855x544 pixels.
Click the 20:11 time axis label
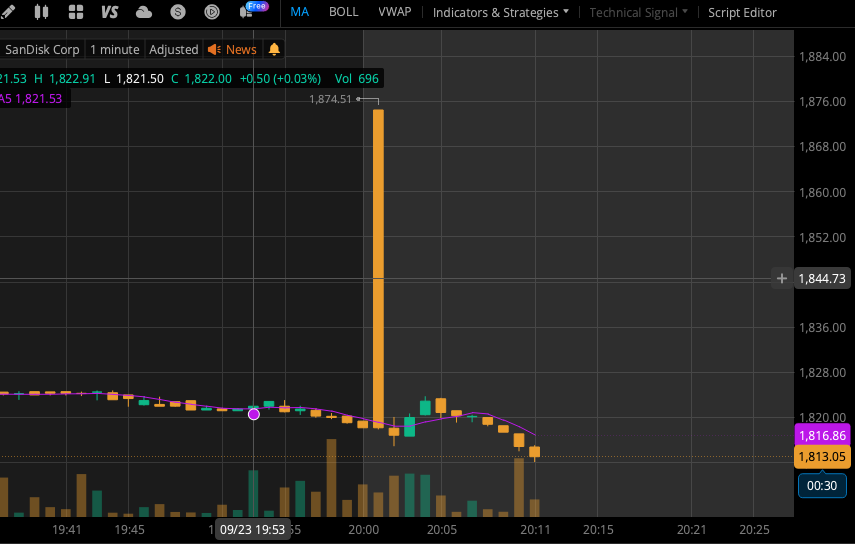(x=535, y=530)
